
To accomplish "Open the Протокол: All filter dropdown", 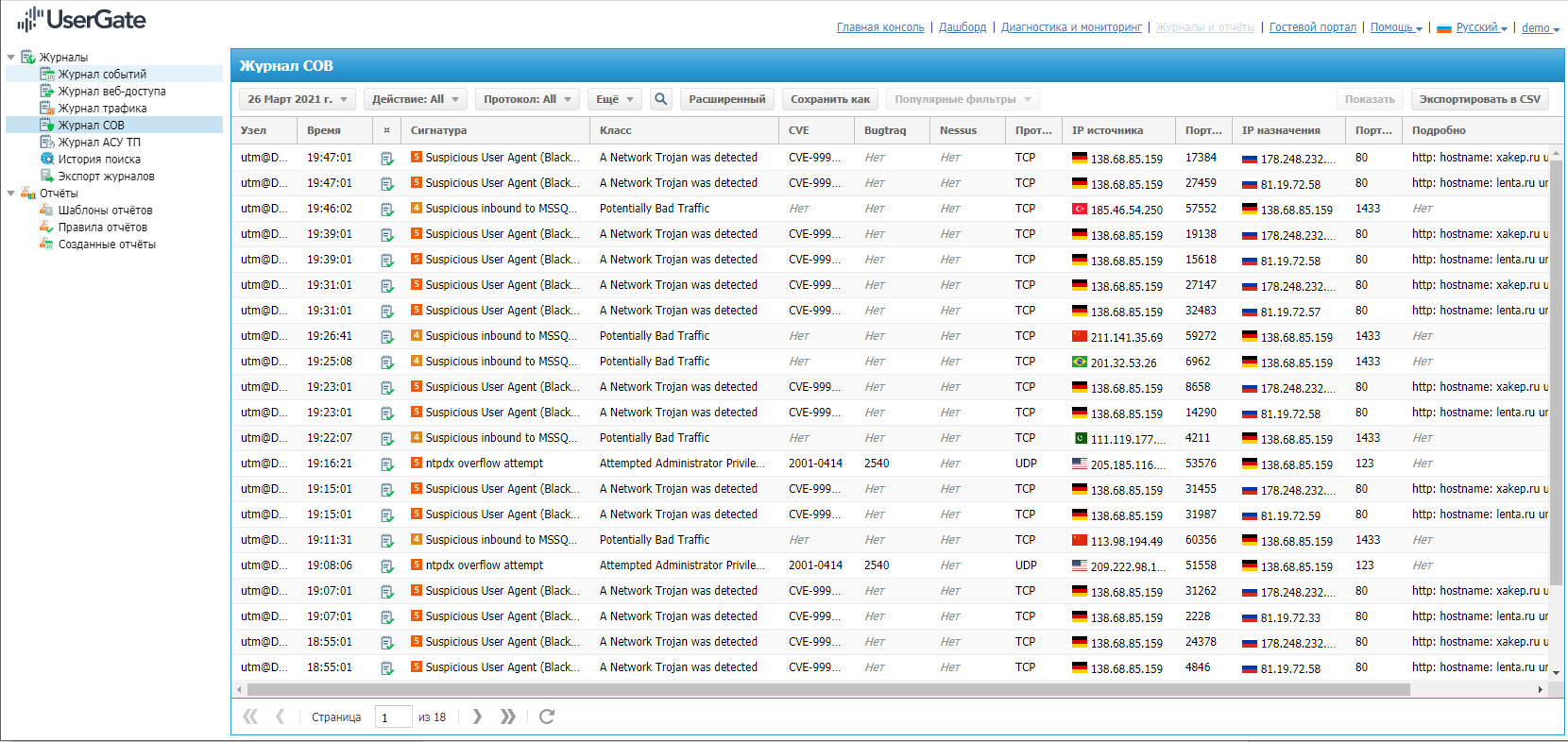I will (527, 99).
